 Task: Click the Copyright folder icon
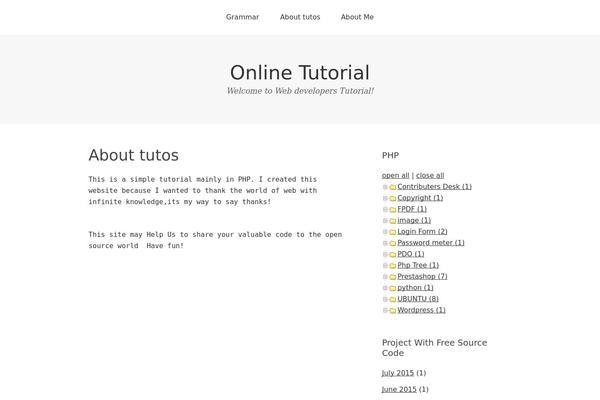coord(393,198)
